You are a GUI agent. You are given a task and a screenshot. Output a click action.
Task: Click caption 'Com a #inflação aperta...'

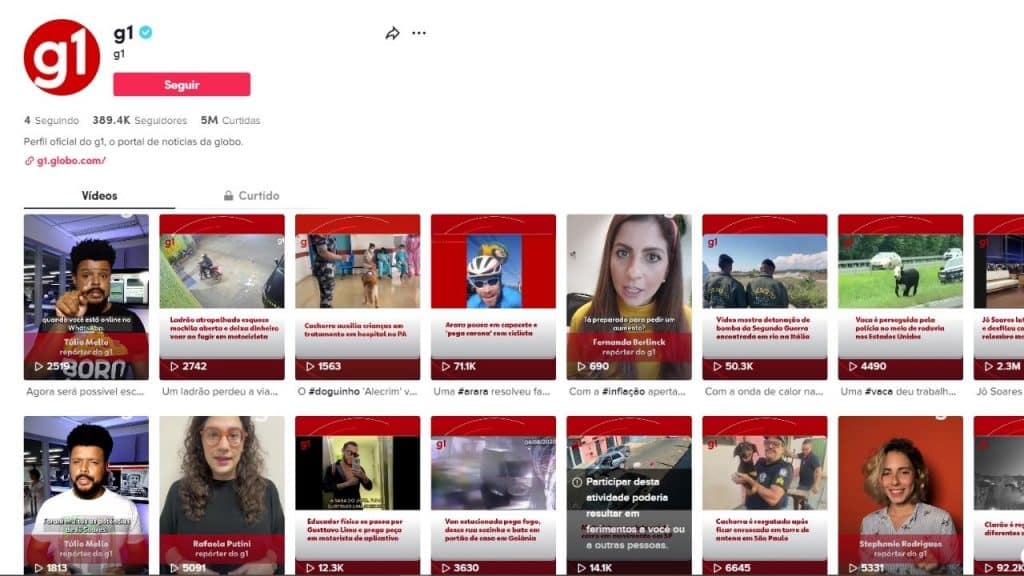tap(627, 392)
